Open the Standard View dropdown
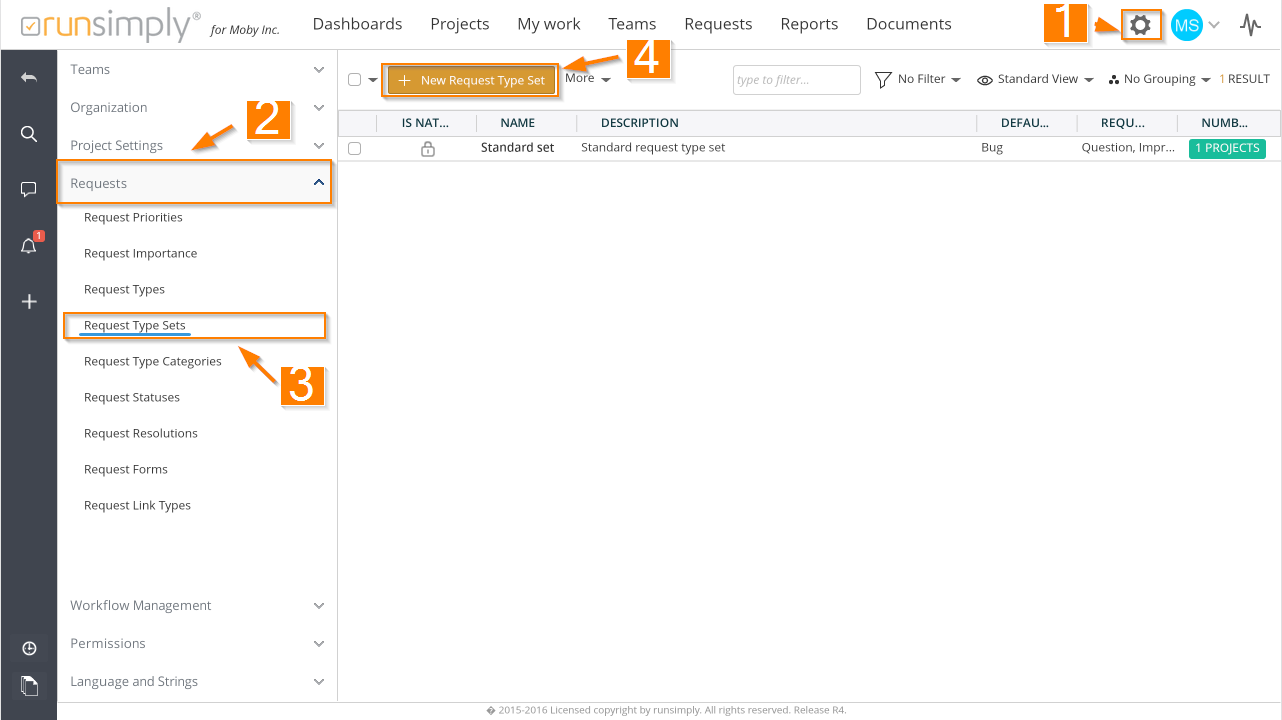This screenshot has height=720, width=1282. coord(1035,79)
